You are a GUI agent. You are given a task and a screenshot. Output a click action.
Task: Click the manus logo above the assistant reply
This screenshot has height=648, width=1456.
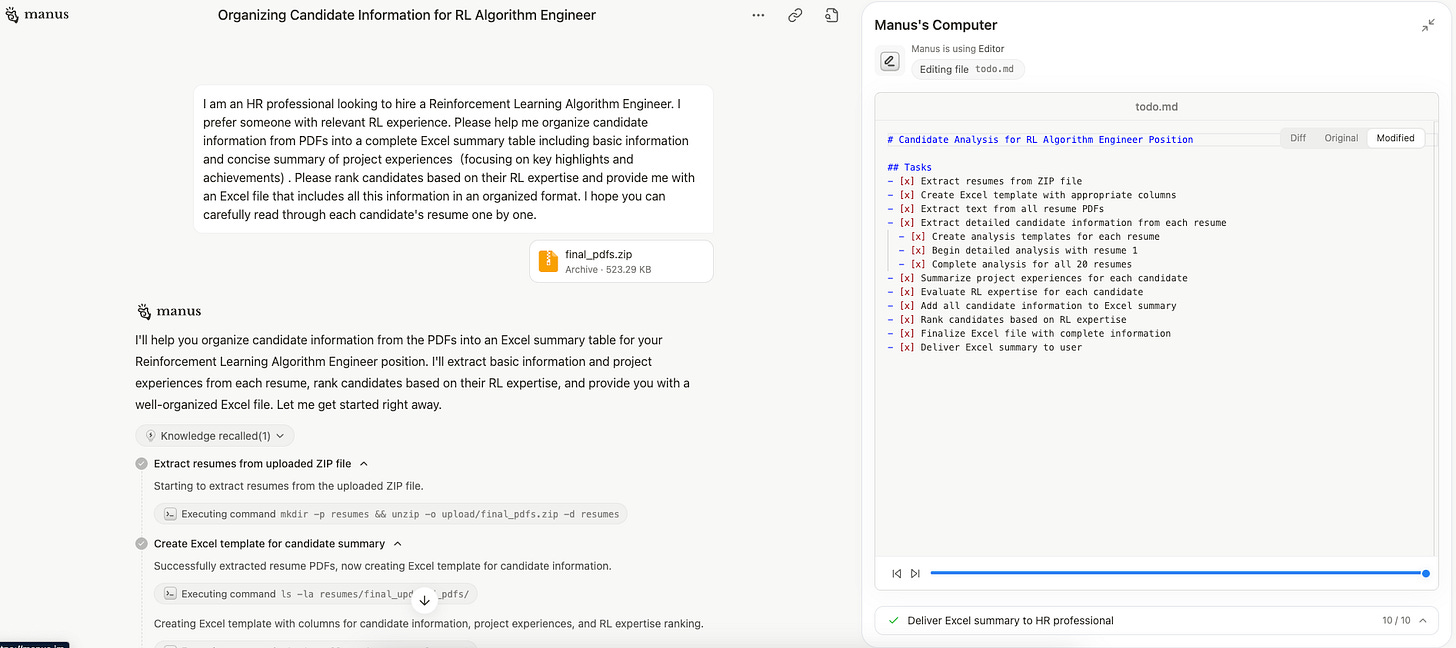click(168, 311)
